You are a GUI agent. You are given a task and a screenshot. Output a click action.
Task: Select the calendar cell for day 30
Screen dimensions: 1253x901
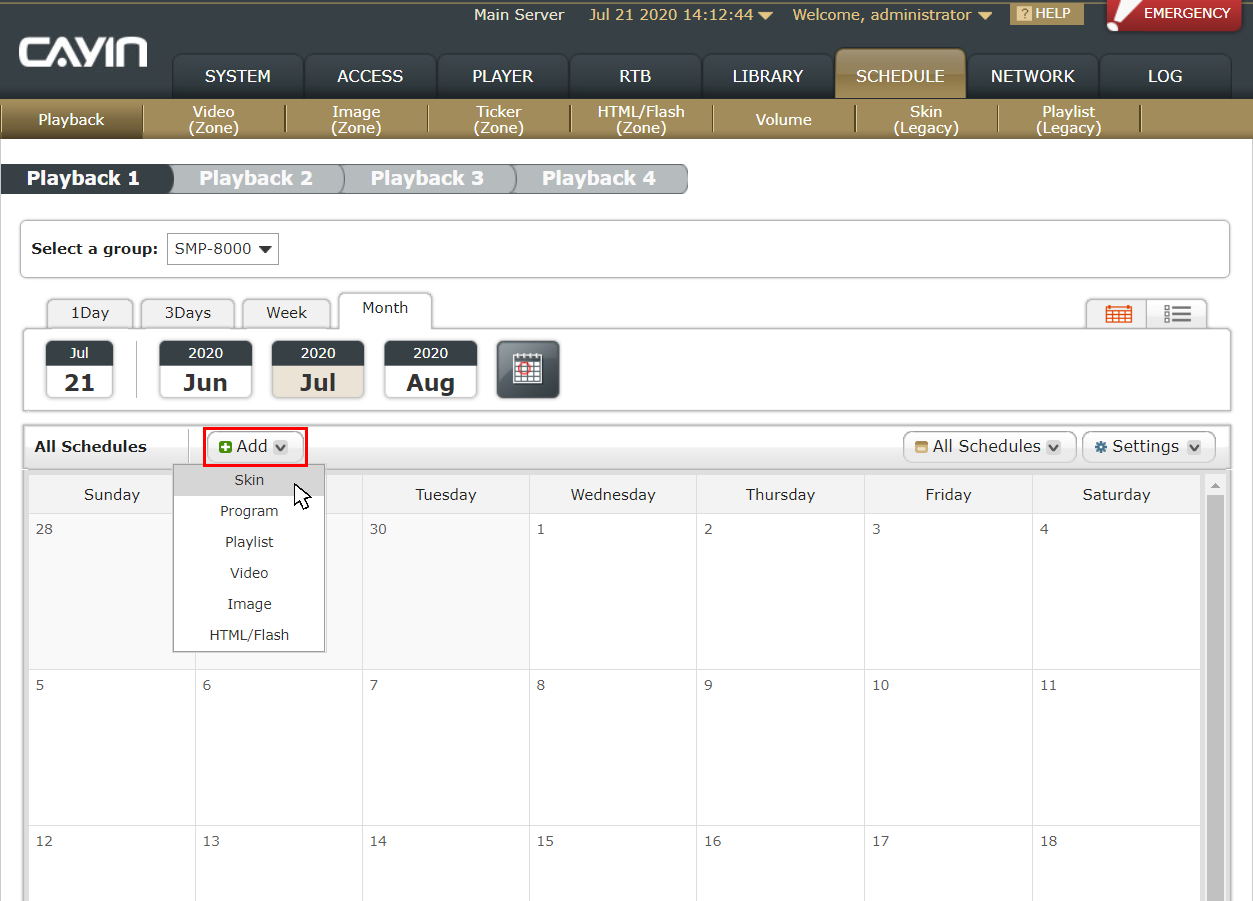pos(446,591)
